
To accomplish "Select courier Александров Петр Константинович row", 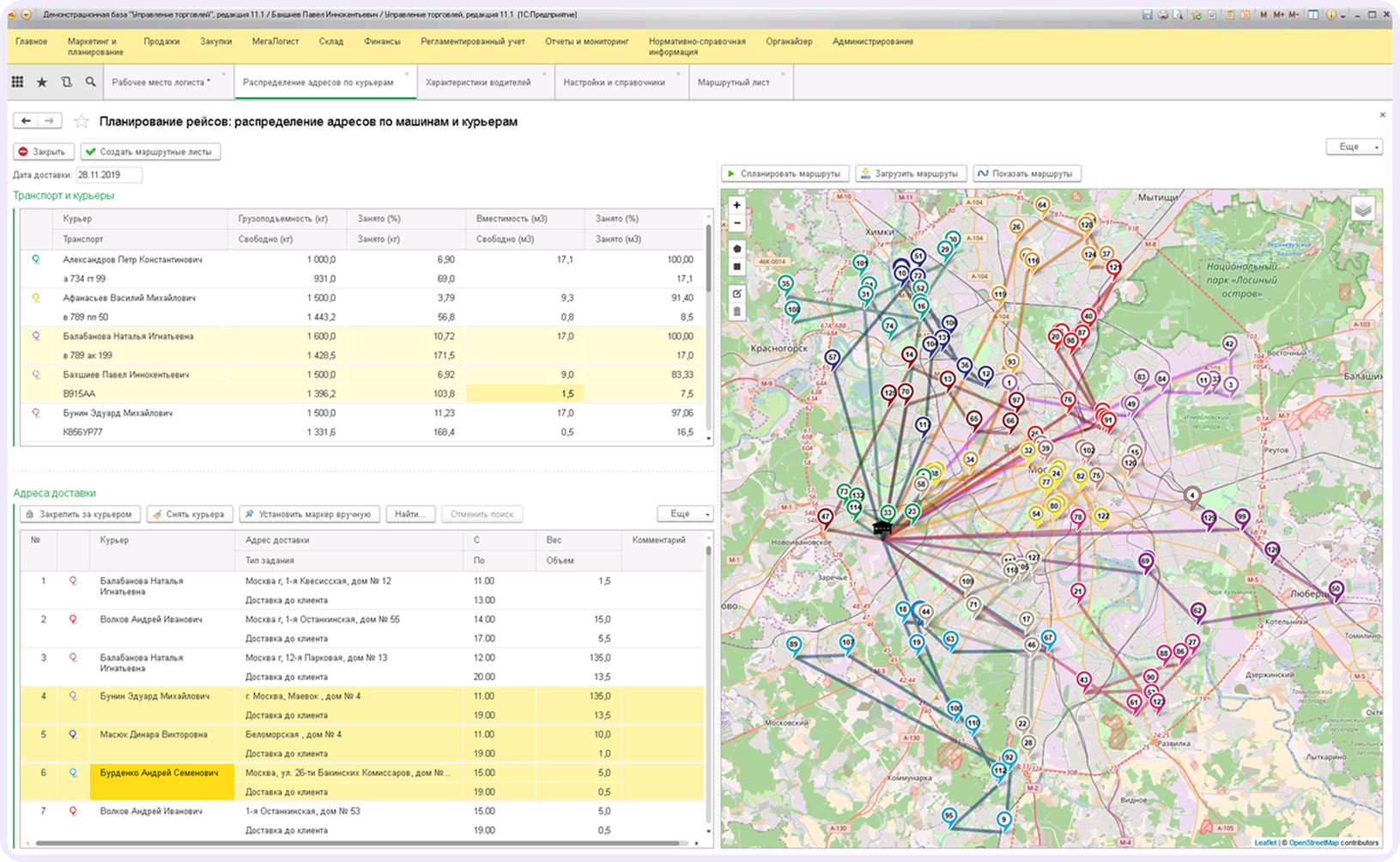I will (x=362, y=269).
